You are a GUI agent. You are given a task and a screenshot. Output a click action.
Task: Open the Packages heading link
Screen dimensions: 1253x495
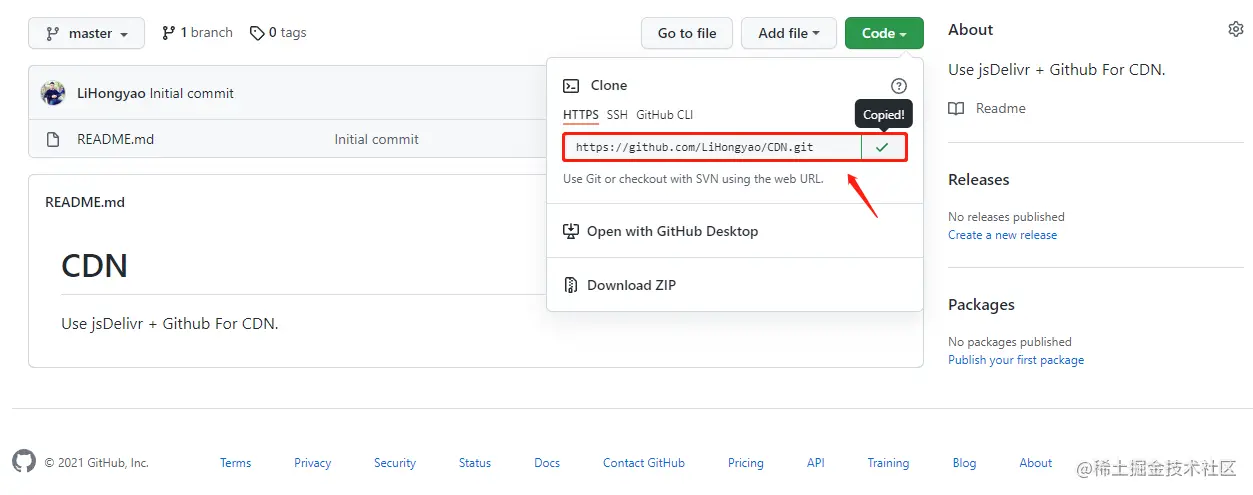[x=981, y=305]
